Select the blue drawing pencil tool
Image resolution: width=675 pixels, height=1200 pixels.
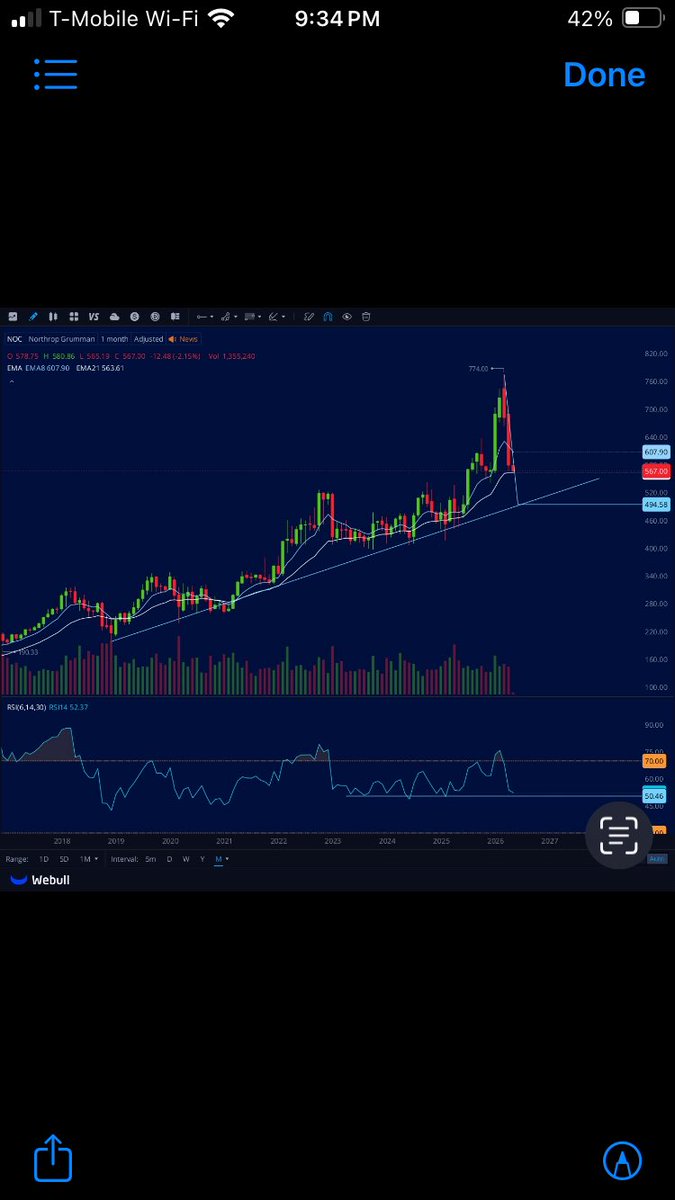pos(33,316)
